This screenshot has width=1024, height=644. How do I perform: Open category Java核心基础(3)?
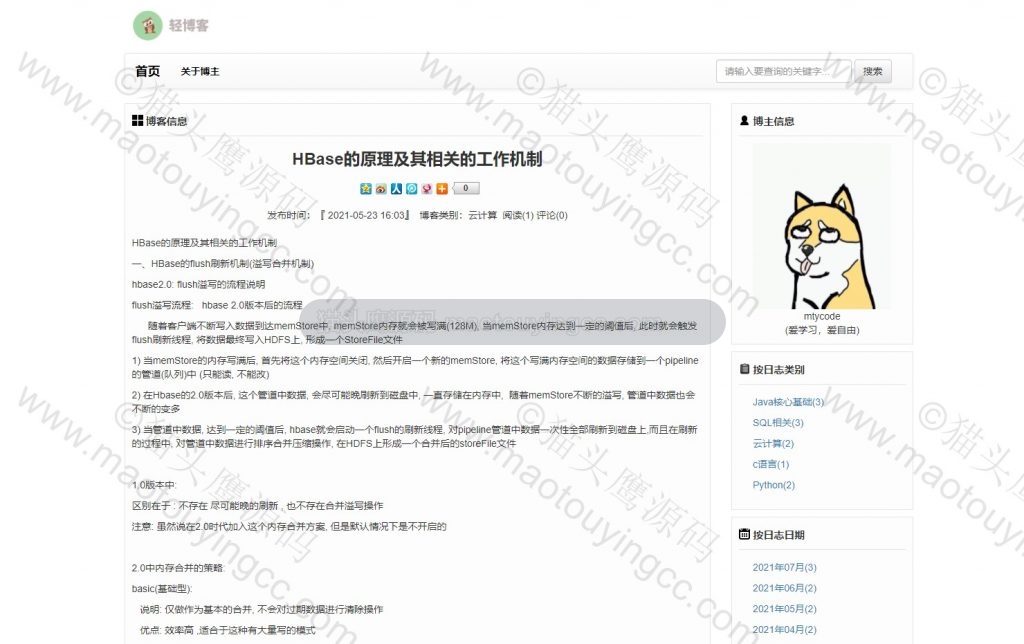click(788, 402)
